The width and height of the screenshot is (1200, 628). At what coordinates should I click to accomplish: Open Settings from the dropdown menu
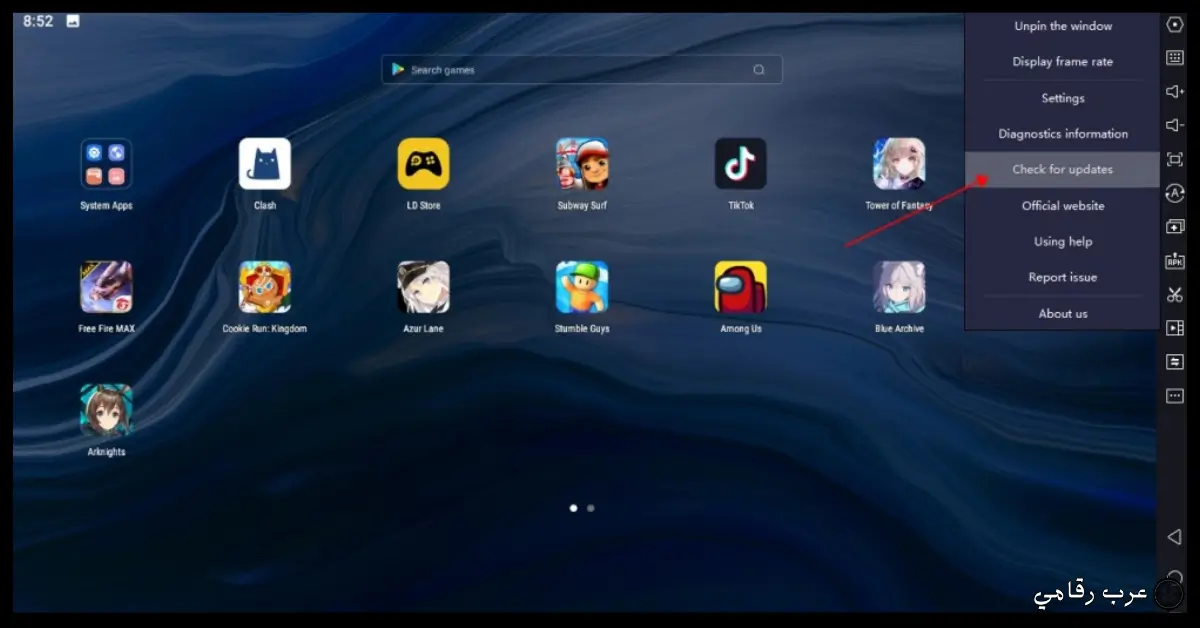pos(1062,98)
